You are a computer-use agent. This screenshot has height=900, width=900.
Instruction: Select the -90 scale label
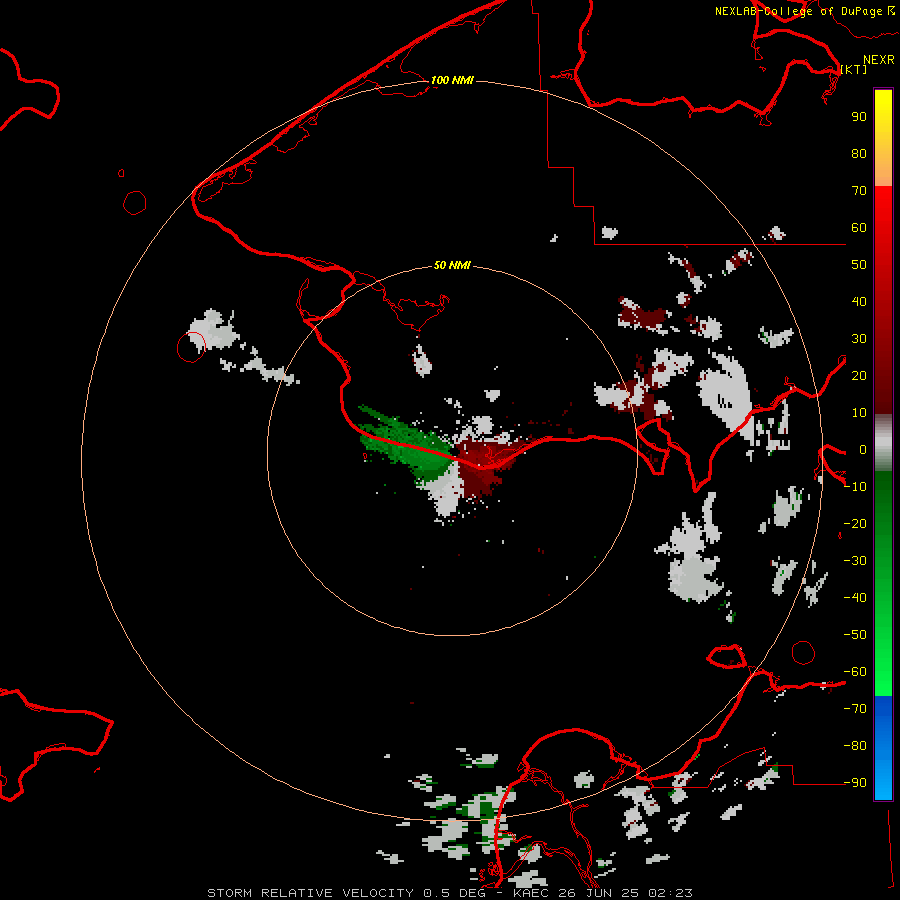[855, 783]
